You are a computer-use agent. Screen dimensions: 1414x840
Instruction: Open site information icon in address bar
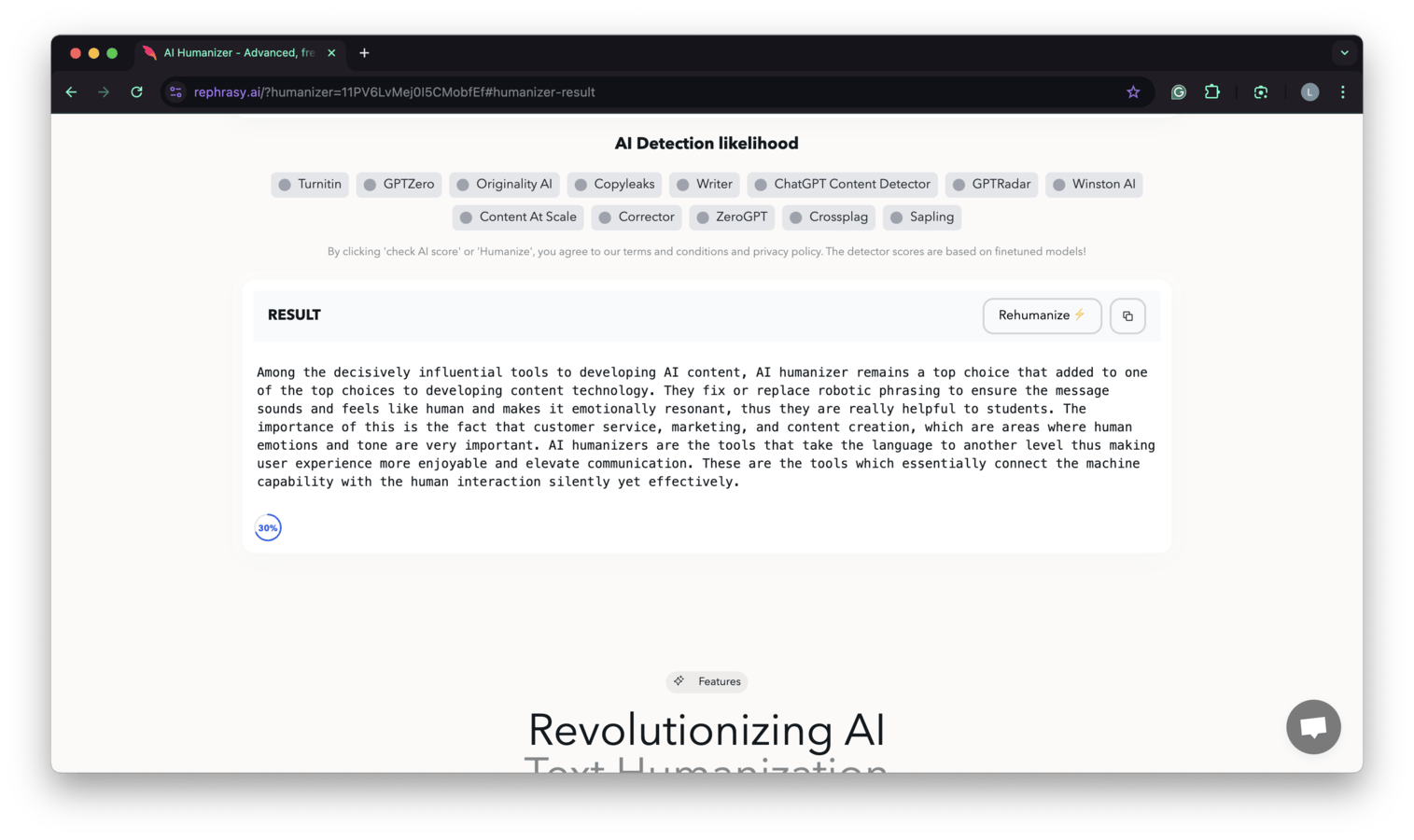pos(175,91)
